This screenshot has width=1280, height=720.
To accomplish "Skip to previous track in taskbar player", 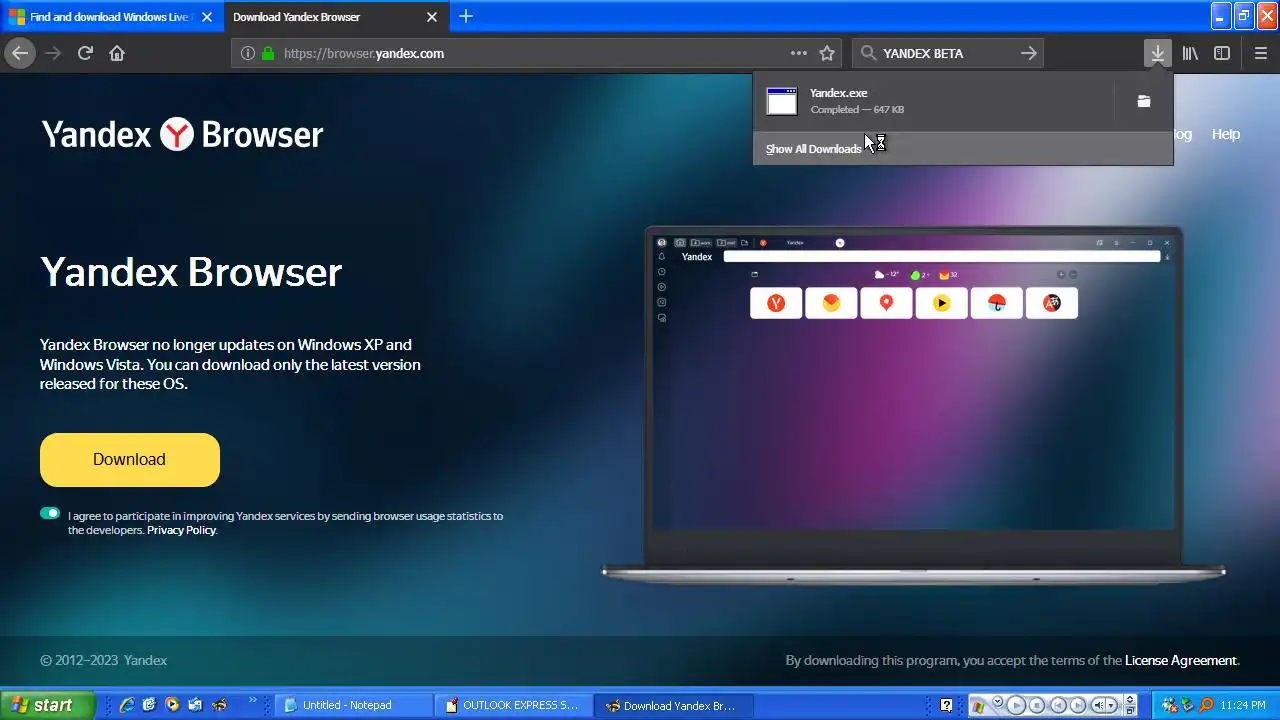I will (x=1058, y=705).
